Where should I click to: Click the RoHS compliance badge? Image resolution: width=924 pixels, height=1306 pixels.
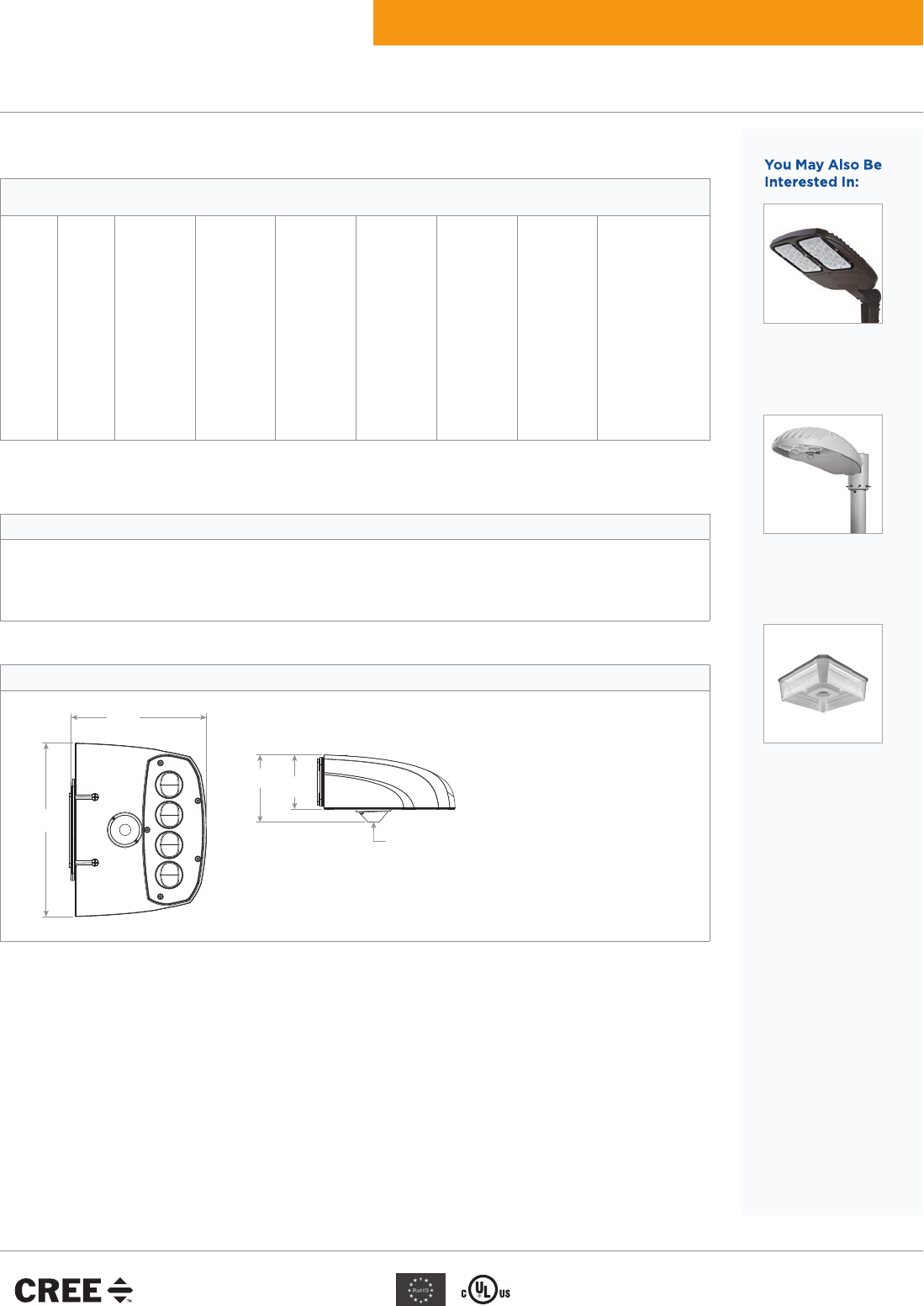[420, 1289]
